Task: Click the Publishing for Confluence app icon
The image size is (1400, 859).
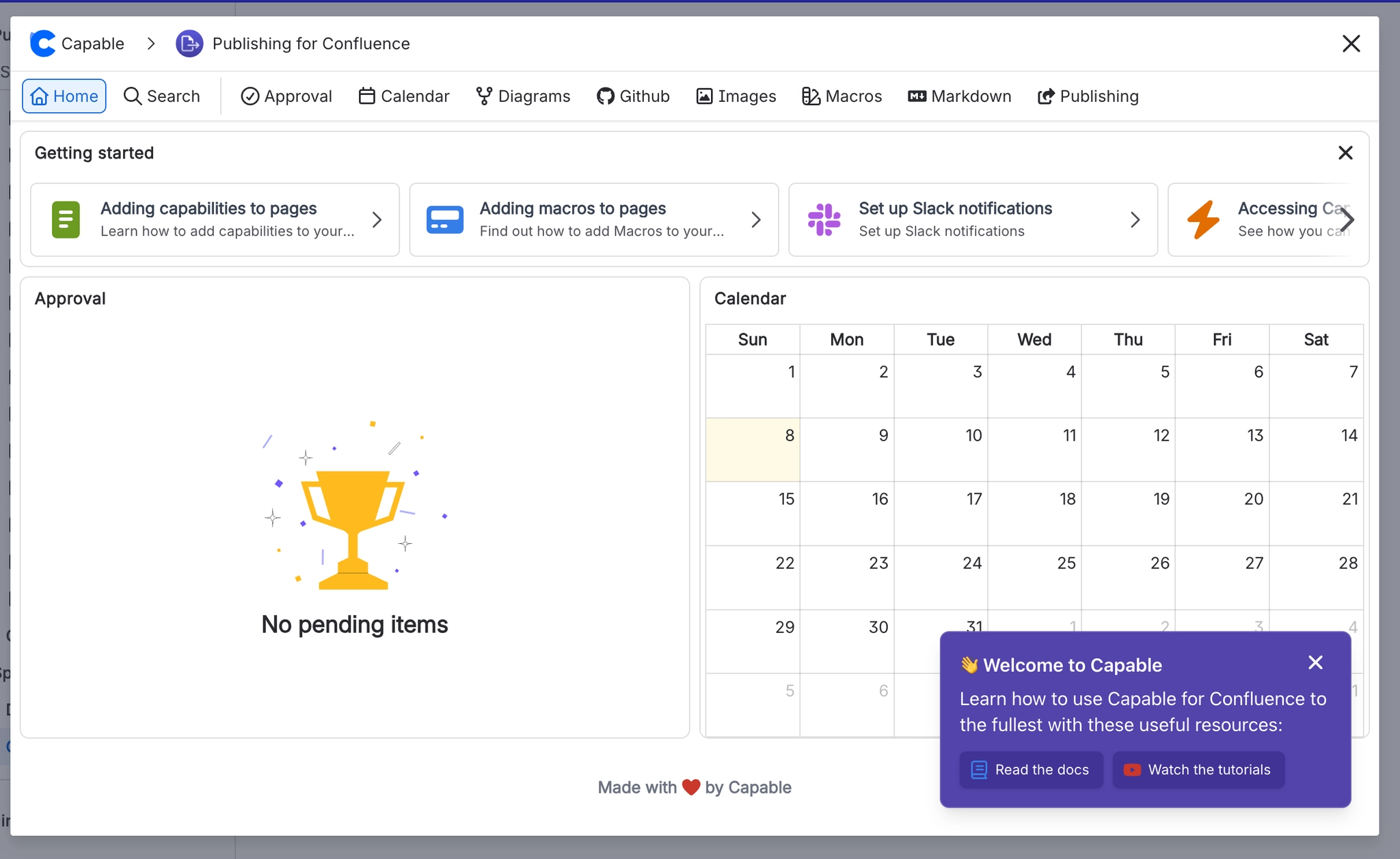Action: (x=189, y=44)
